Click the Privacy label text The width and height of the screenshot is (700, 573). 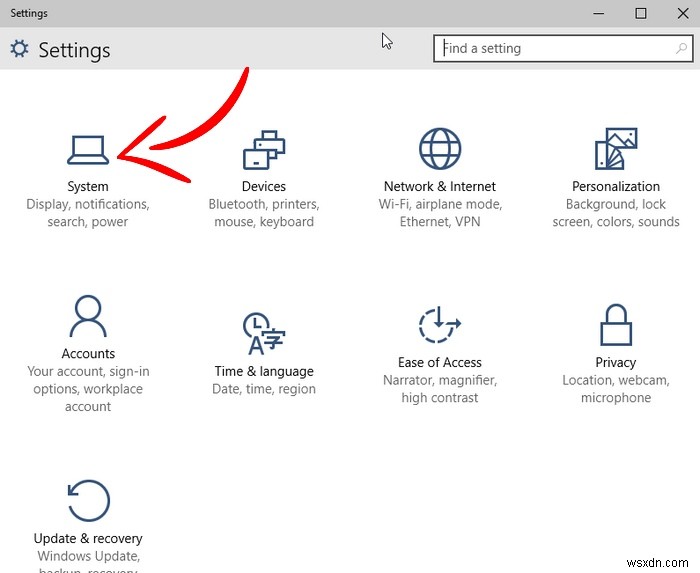[616, 362]
